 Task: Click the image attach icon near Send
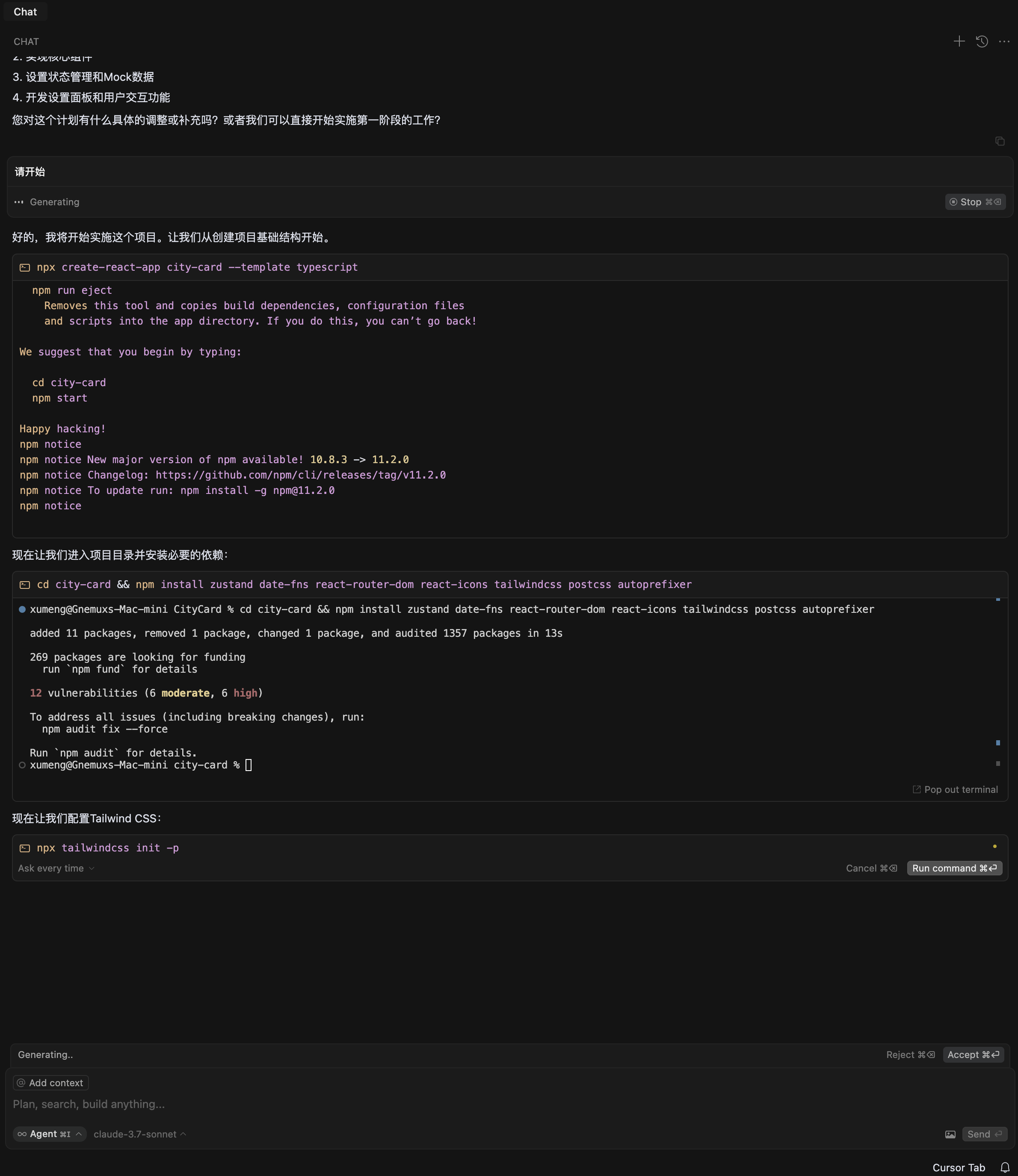[950, 1134]
